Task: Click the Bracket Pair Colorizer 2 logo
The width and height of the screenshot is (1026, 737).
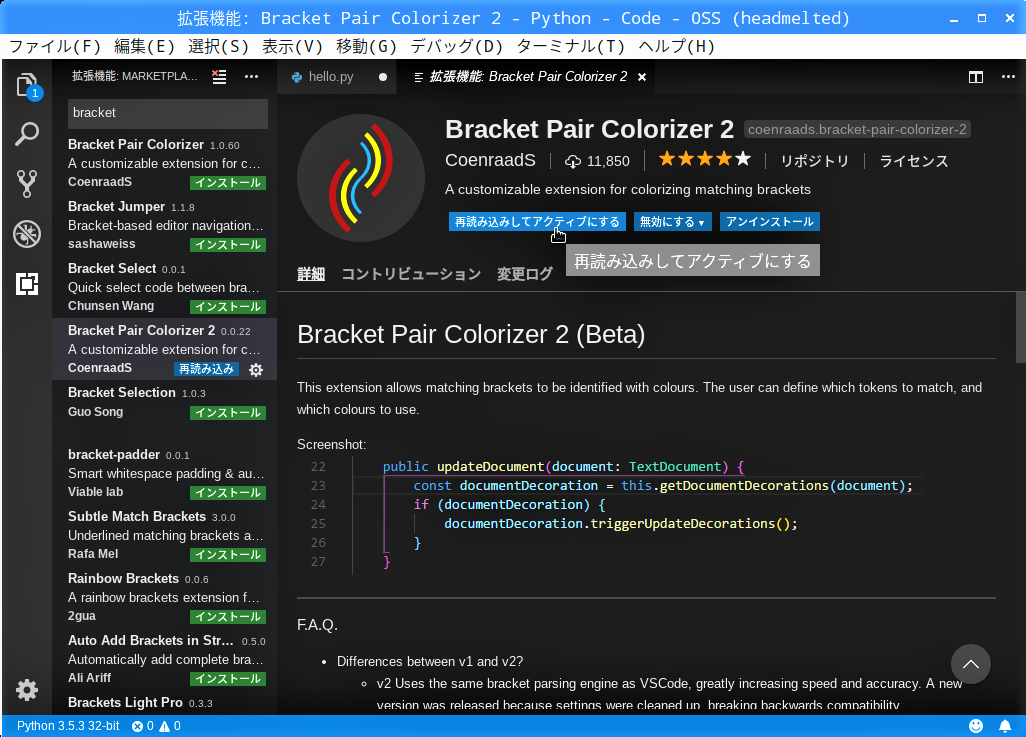Action: coord(361,178)
